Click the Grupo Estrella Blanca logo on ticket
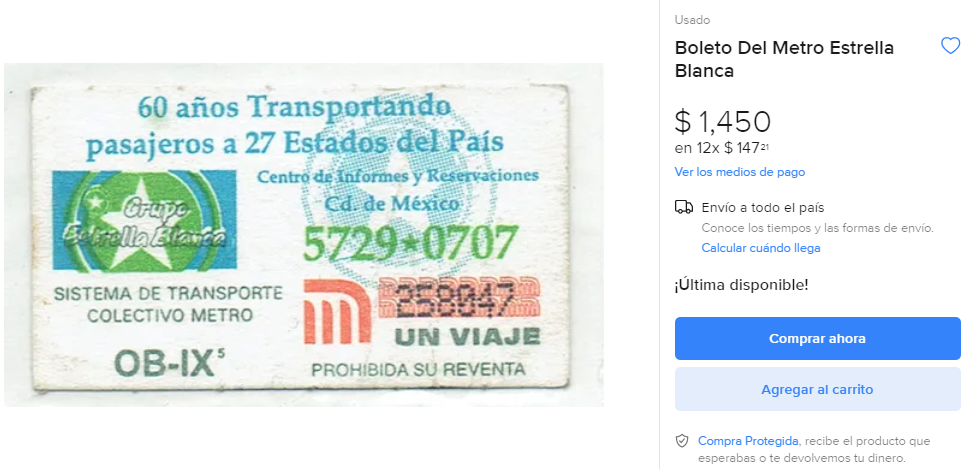Screen dimensions: 973x470 [x=144, y=220]
